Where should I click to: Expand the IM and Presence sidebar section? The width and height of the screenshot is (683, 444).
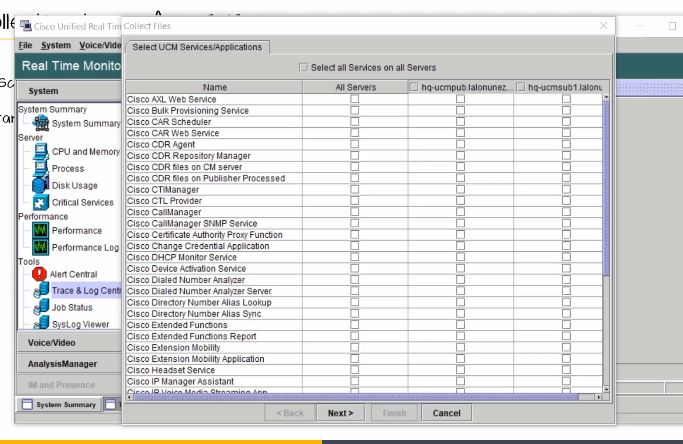(69, 385)
